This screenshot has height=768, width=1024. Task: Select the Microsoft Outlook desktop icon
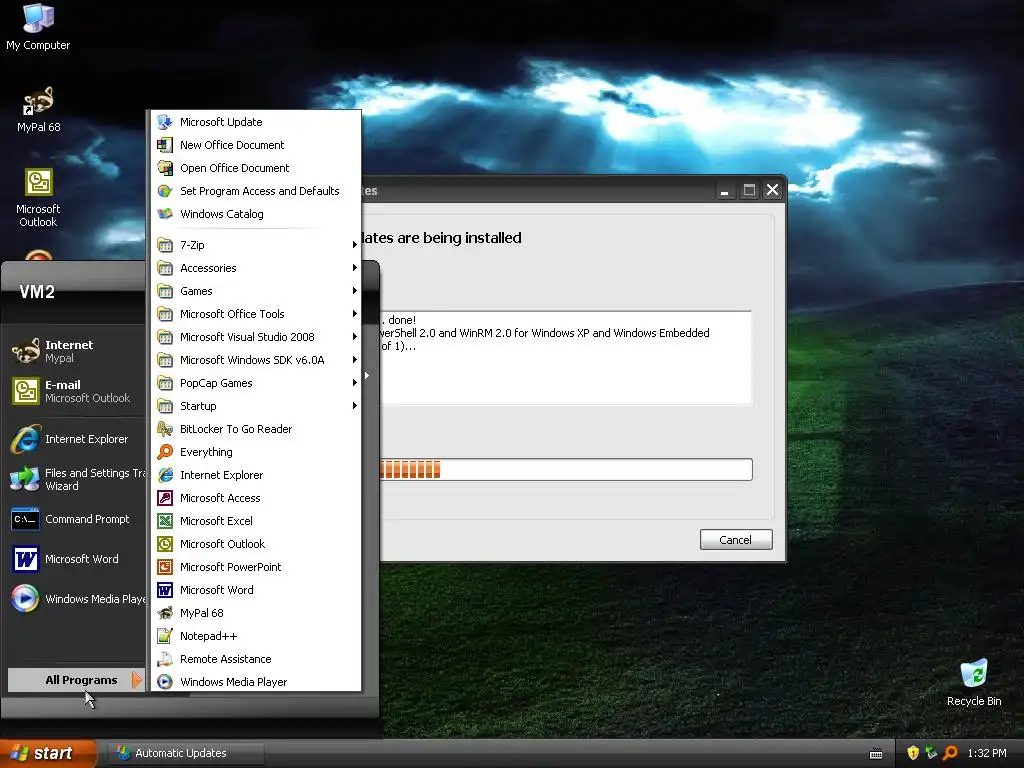click(38, 197)
